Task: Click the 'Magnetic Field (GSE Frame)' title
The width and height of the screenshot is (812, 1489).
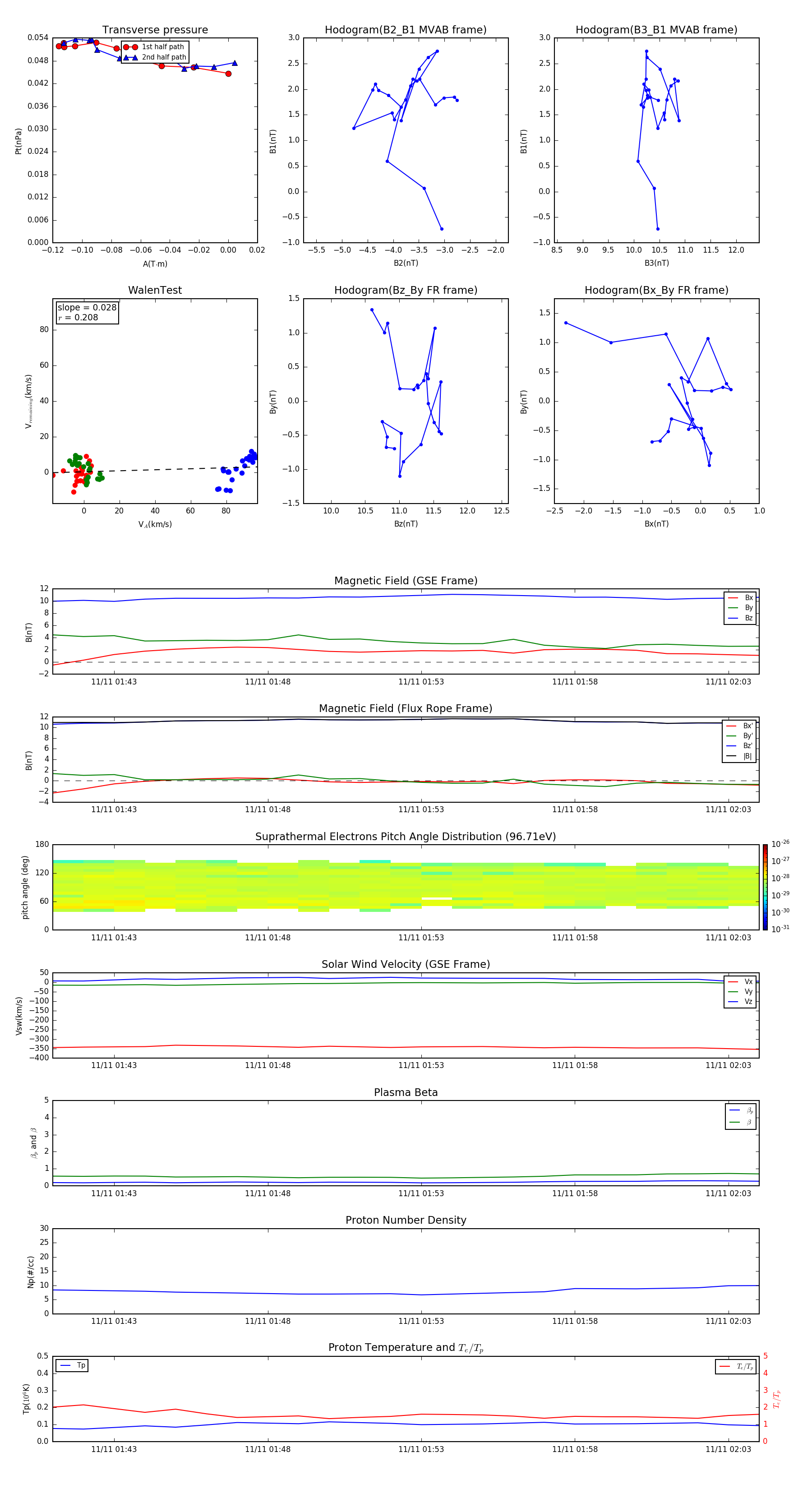Action: coord(406,581)
